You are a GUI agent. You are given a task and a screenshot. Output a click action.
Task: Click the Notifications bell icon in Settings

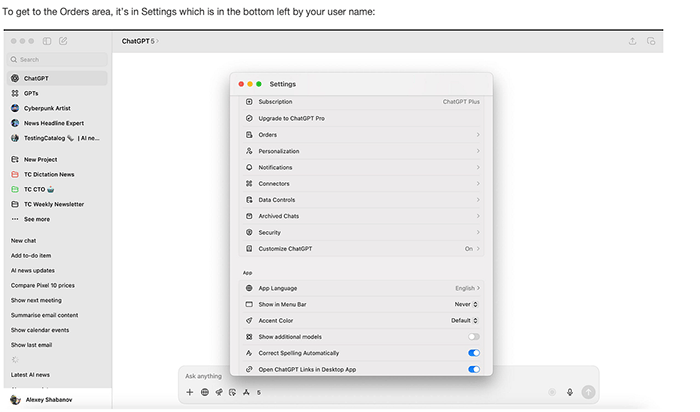pyautogui.click(x=249, y=167)
